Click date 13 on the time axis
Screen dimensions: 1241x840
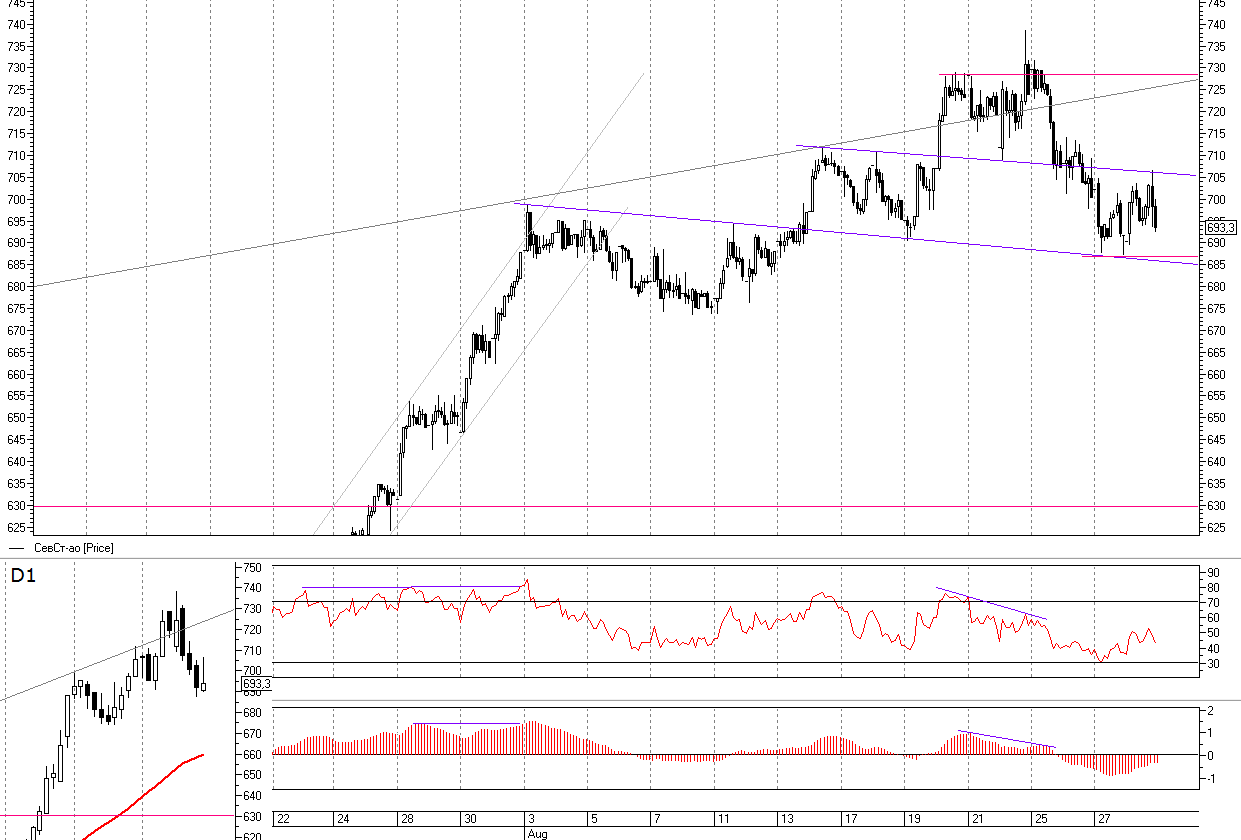pos(789,819)
